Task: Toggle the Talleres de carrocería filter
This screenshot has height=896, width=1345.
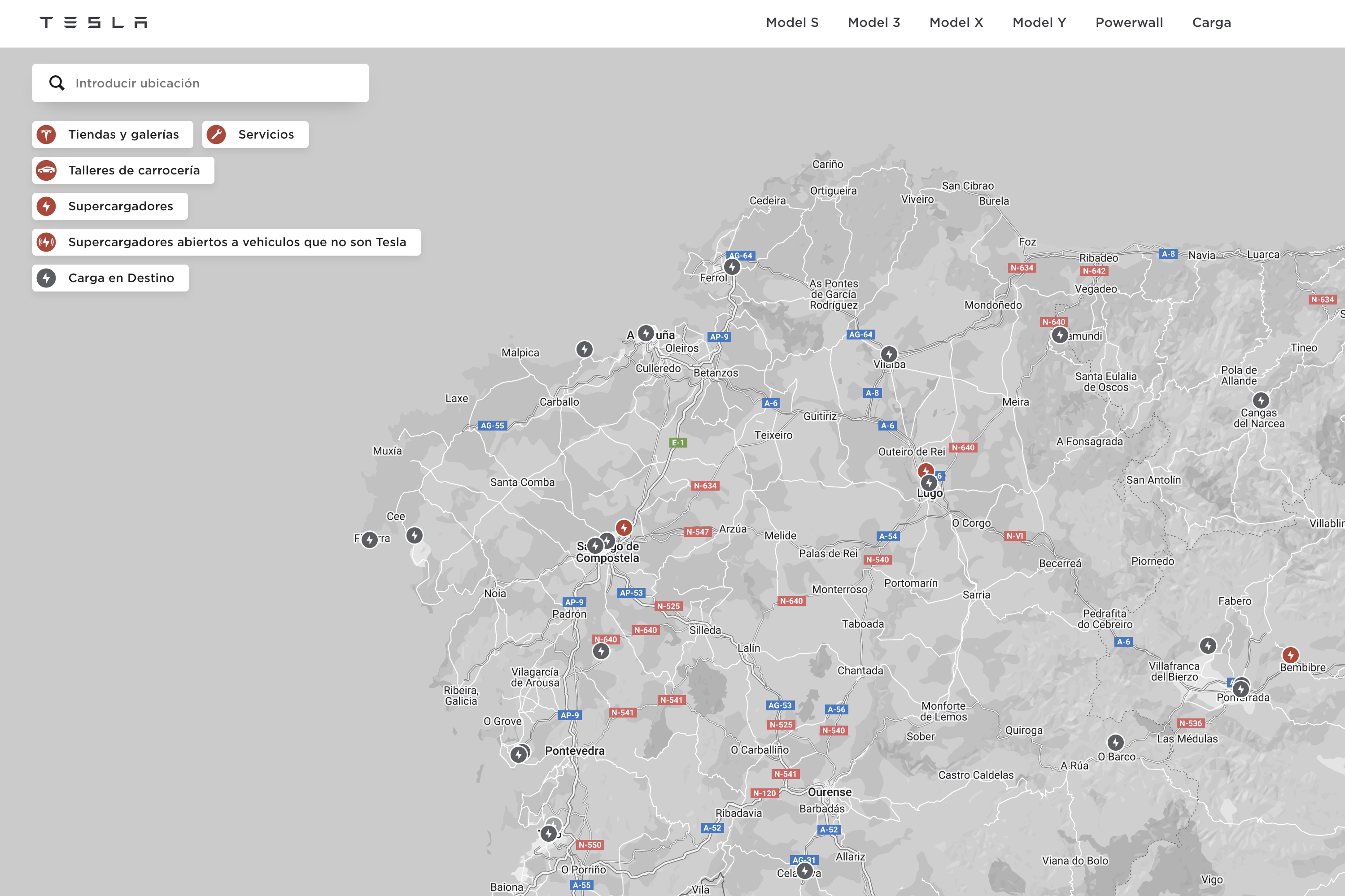Action: tap(123, 170)
